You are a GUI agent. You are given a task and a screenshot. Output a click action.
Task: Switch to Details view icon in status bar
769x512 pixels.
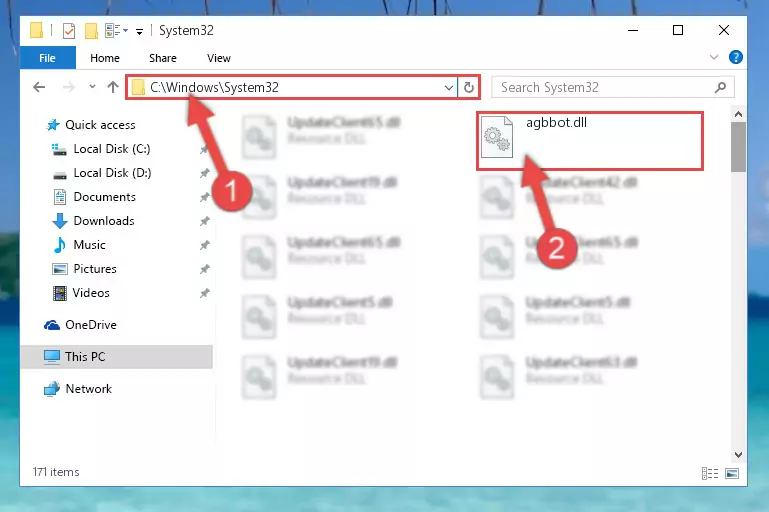tap(710, 473)
